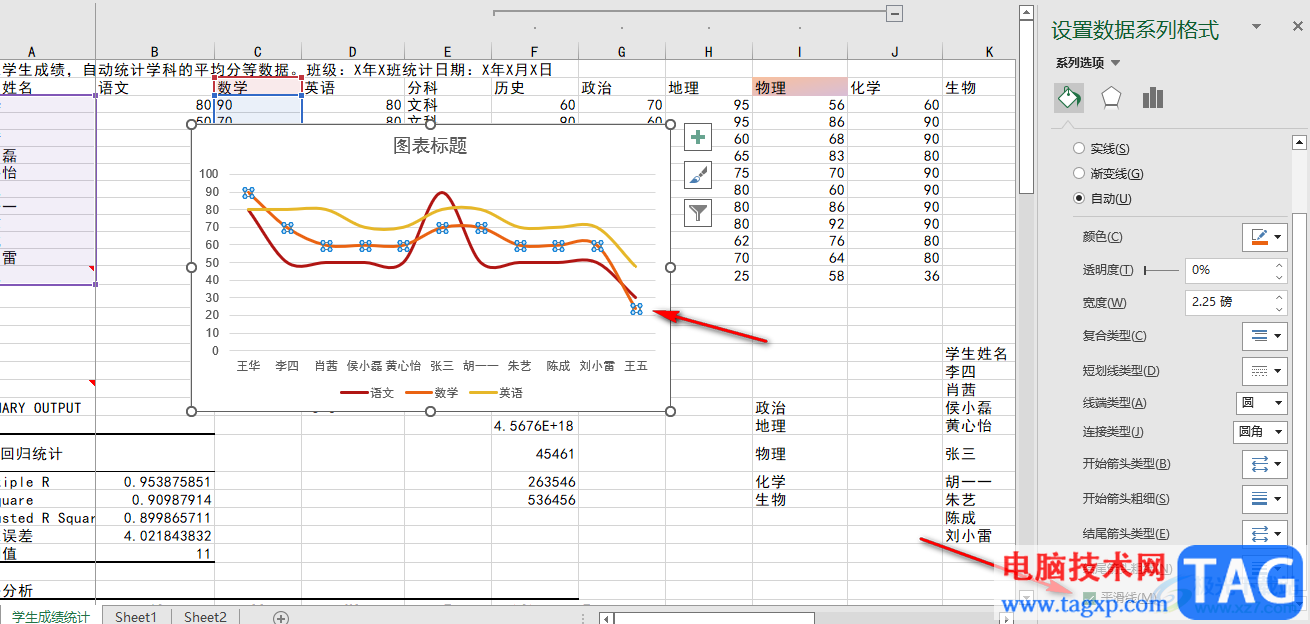Add a new sheet with plus button

pos(281,618)
